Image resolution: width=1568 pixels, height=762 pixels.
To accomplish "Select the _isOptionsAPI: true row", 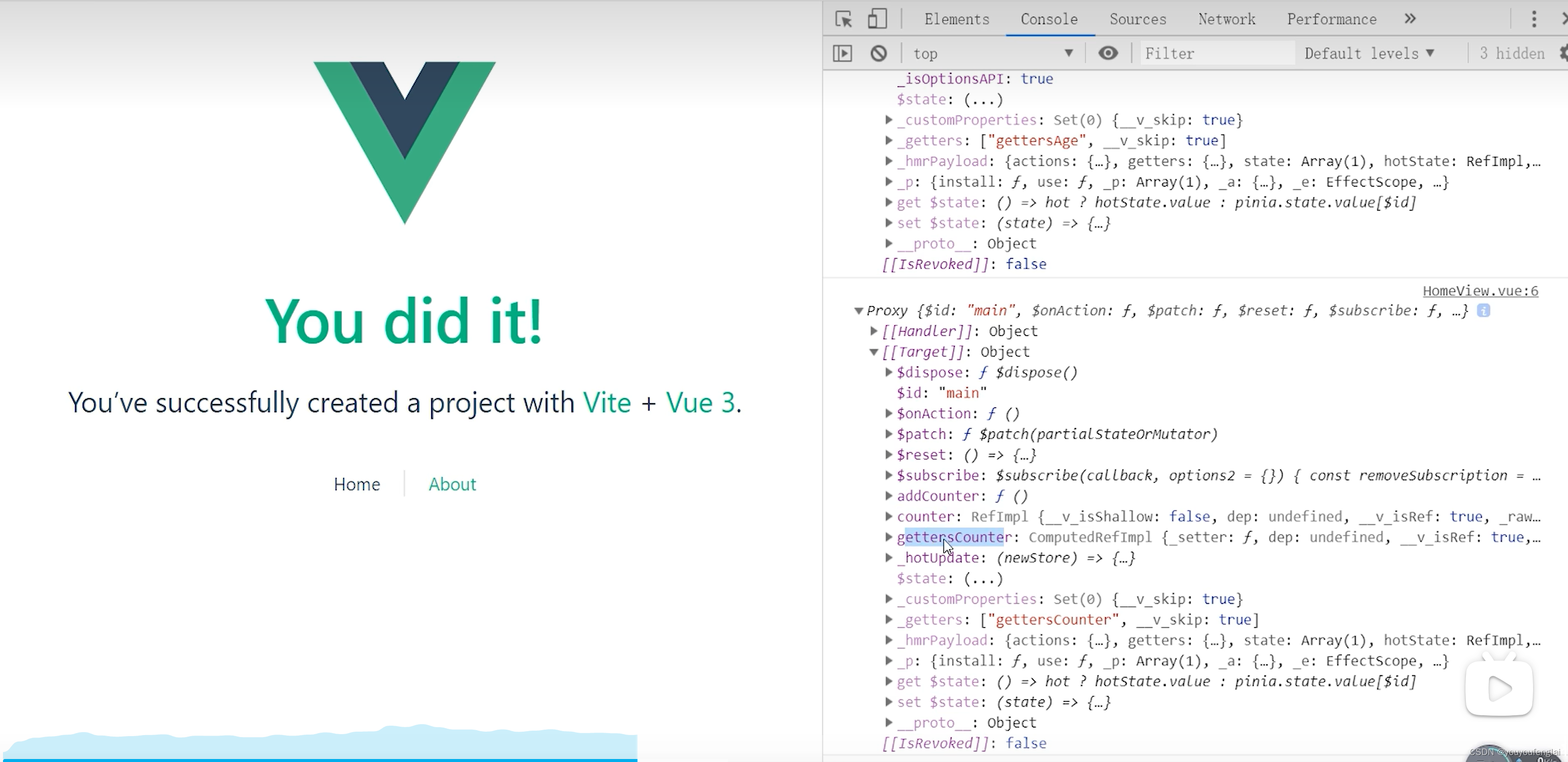I will click(975, 79).
